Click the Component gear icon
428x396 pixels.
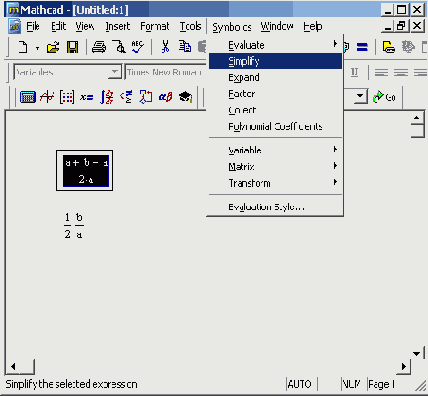click(408, 47)
